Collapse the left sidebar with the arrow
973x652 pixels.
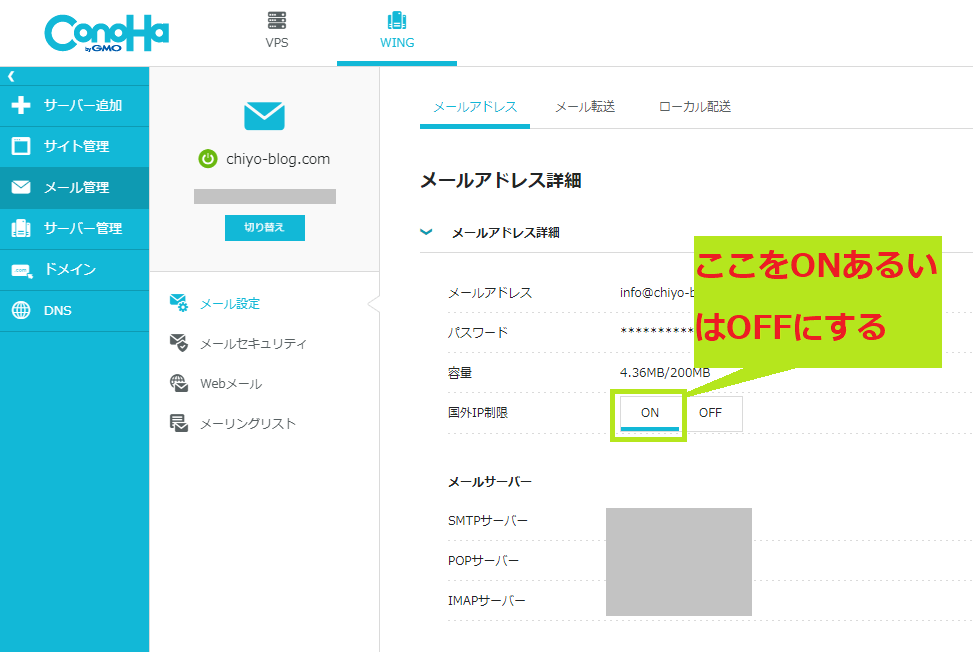point(10,74)
